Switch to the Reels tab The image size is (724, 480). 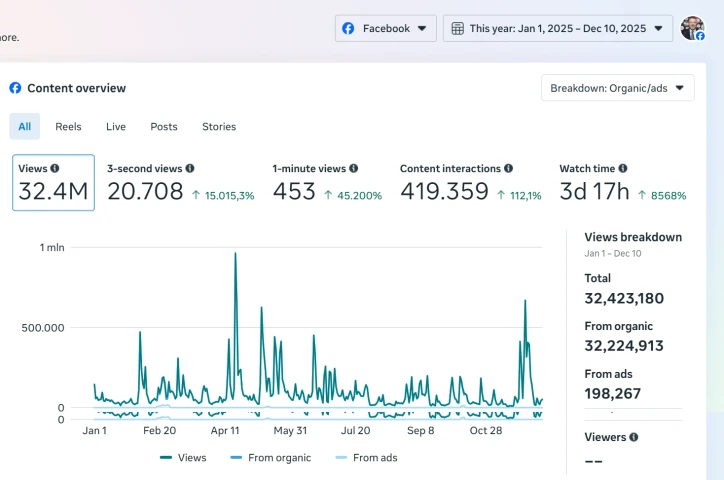click(68, 127)
